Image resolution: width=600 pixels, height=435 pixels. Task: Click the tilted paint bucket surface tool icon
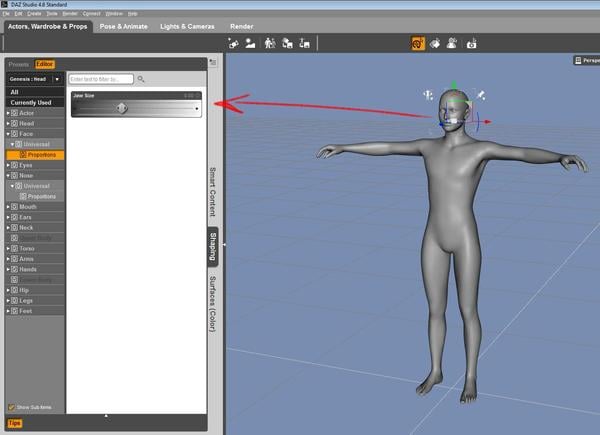(x=435, y=44)
